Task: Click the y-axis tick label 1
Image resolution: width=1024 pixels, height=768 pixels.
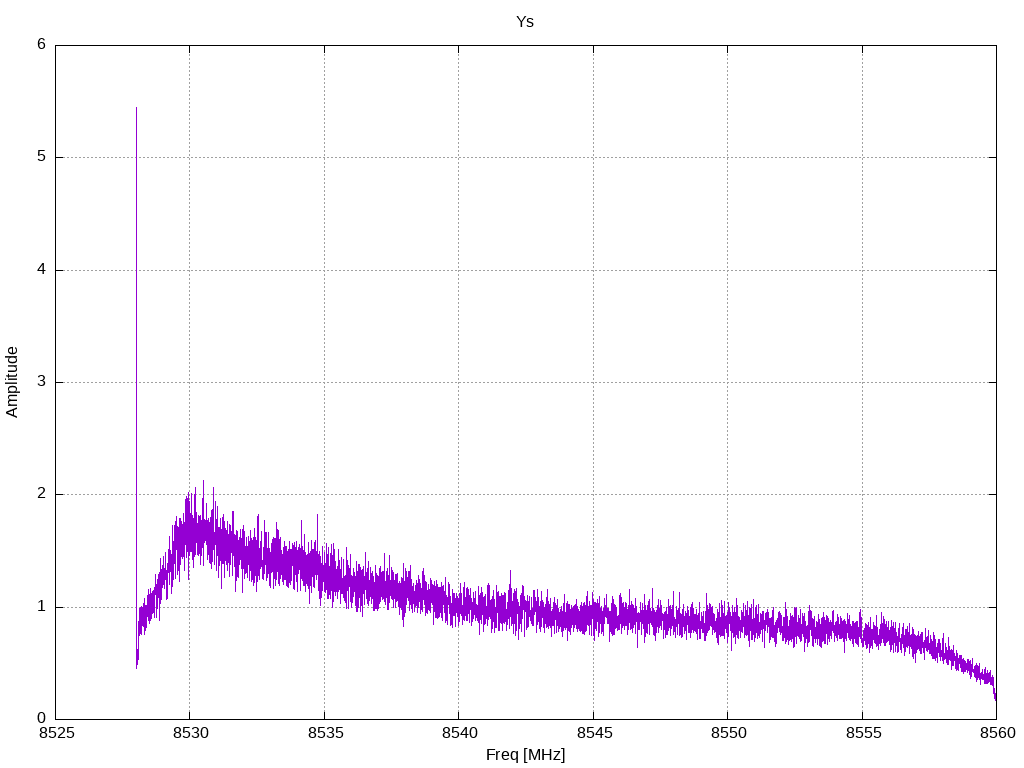Action: tap(42, 607)
